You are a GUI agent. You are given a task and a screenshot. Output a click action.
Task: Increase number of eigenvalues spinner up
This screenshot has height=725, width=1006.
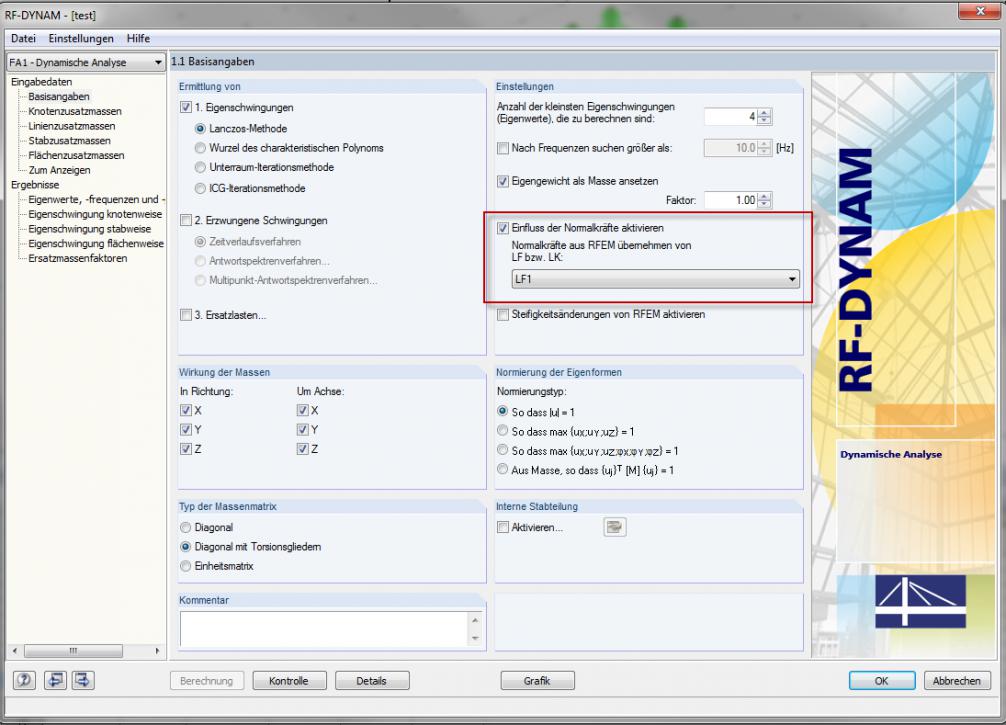pos(764,113)
